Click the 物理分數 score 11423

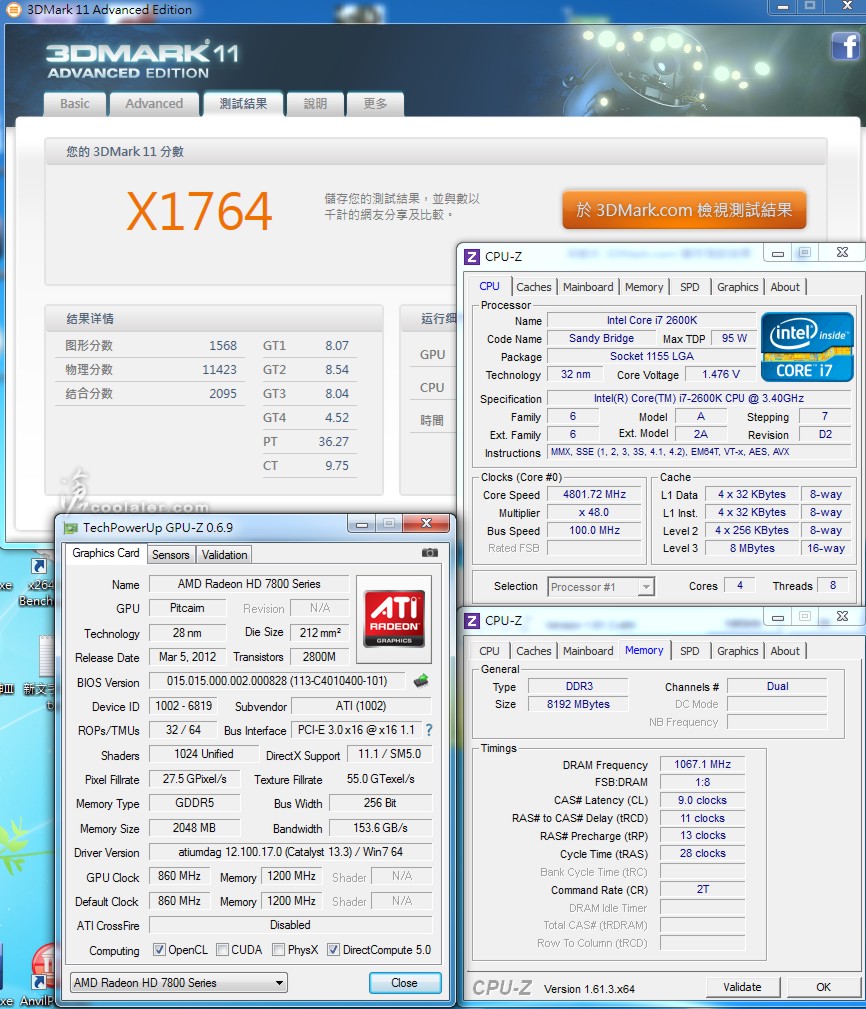[x=219, y=369]
